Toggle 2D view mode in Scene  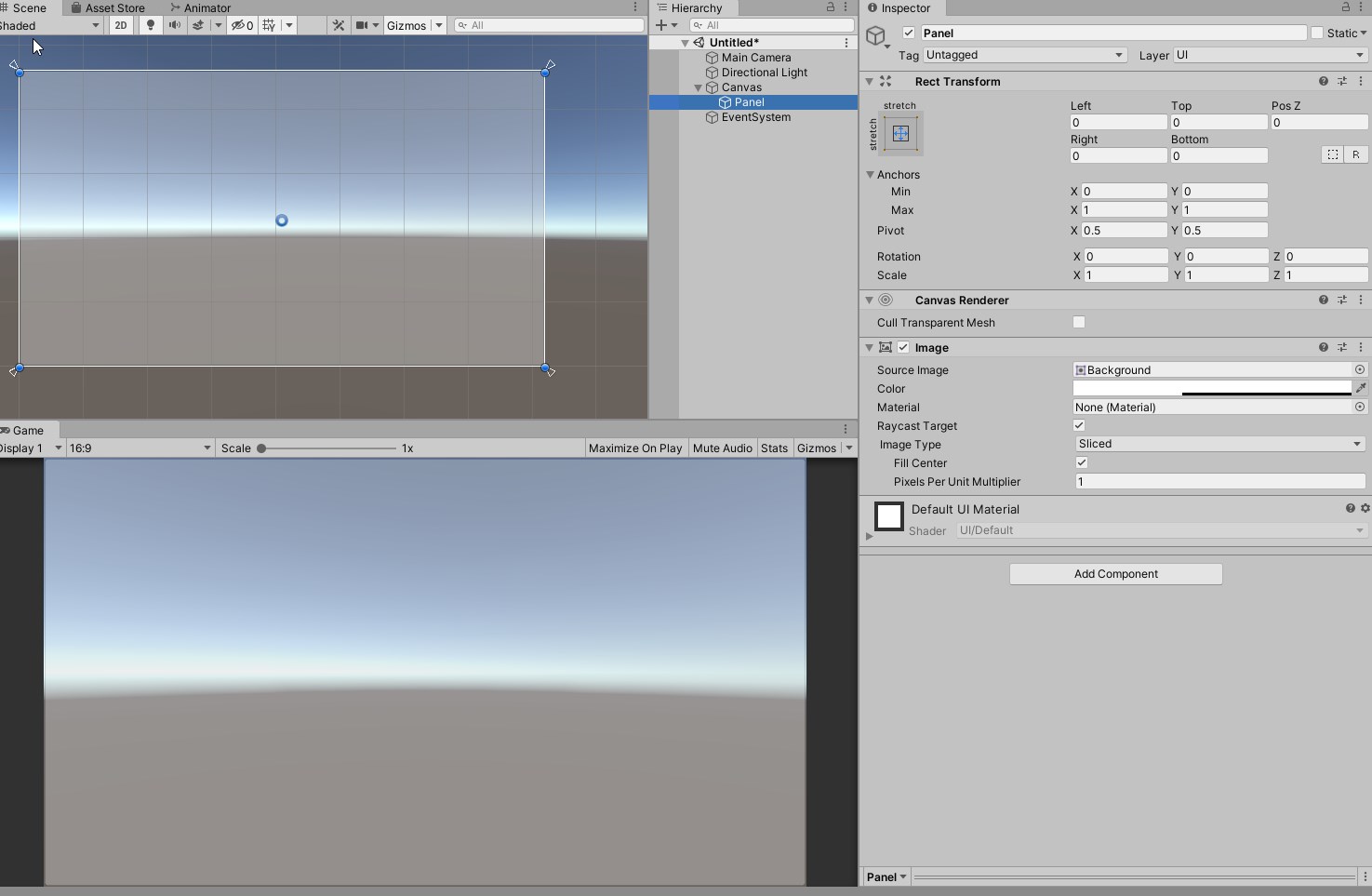click(121, 25)
